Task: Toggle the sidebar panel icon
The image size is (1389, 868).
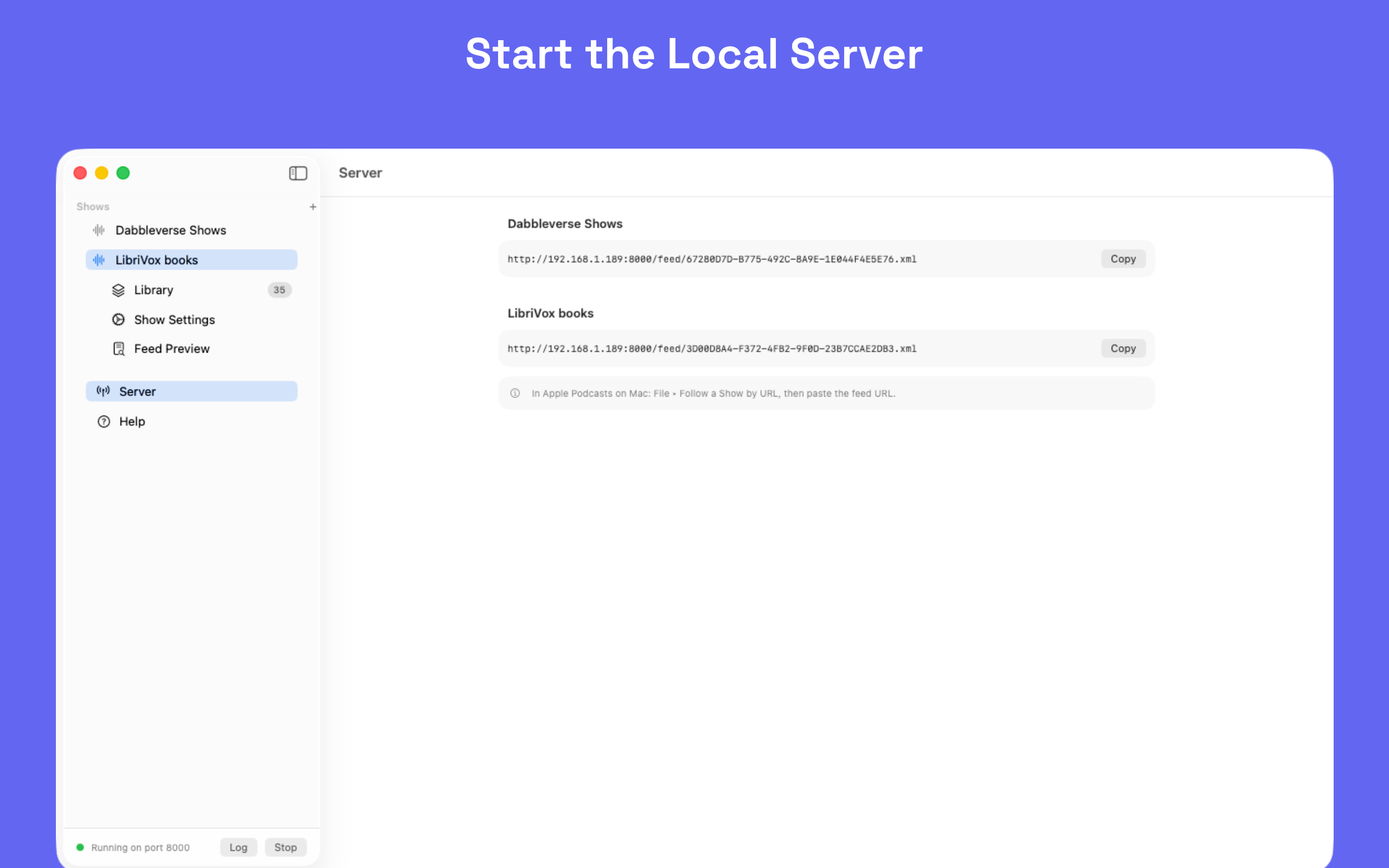Action: coord(298,173)
